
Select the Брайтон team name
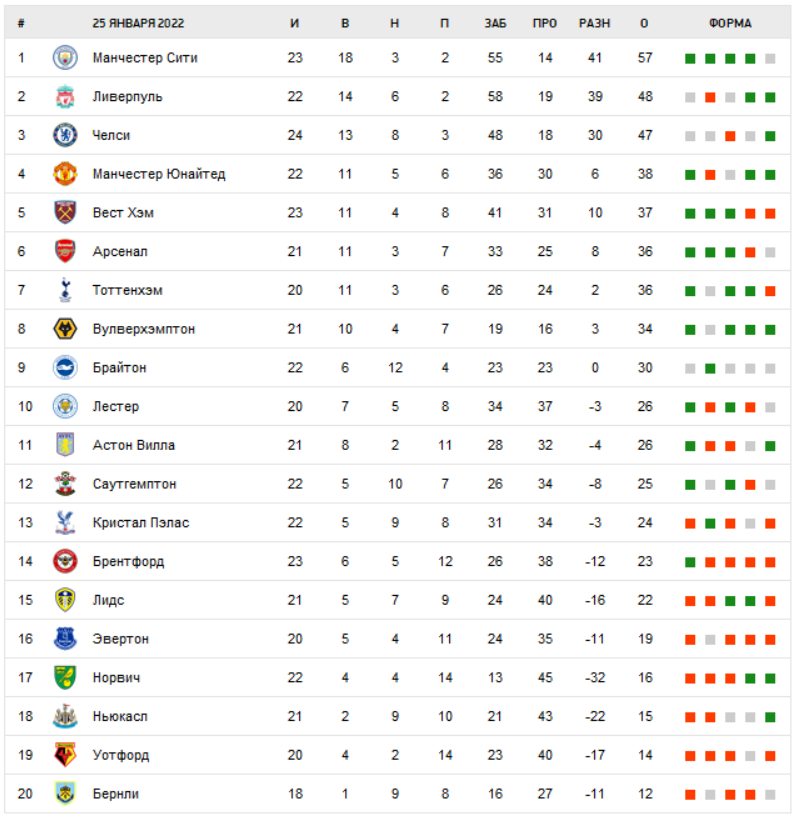coord(119,368)
